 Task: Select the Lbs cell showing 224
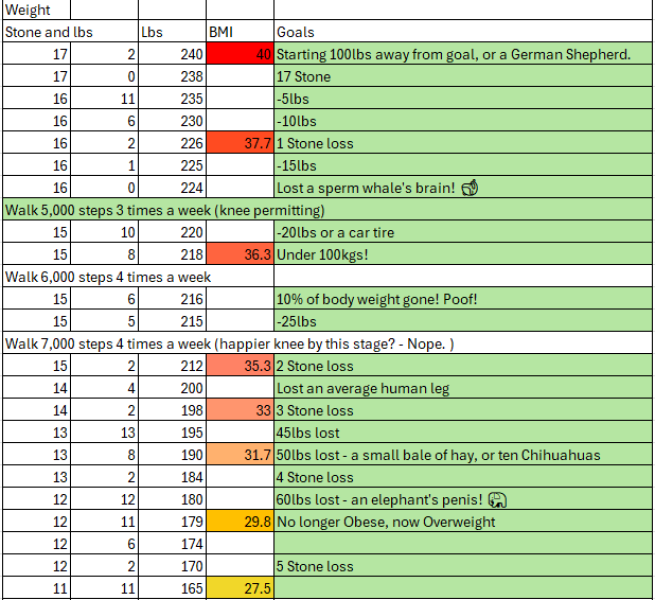click(x=172, y=188)
